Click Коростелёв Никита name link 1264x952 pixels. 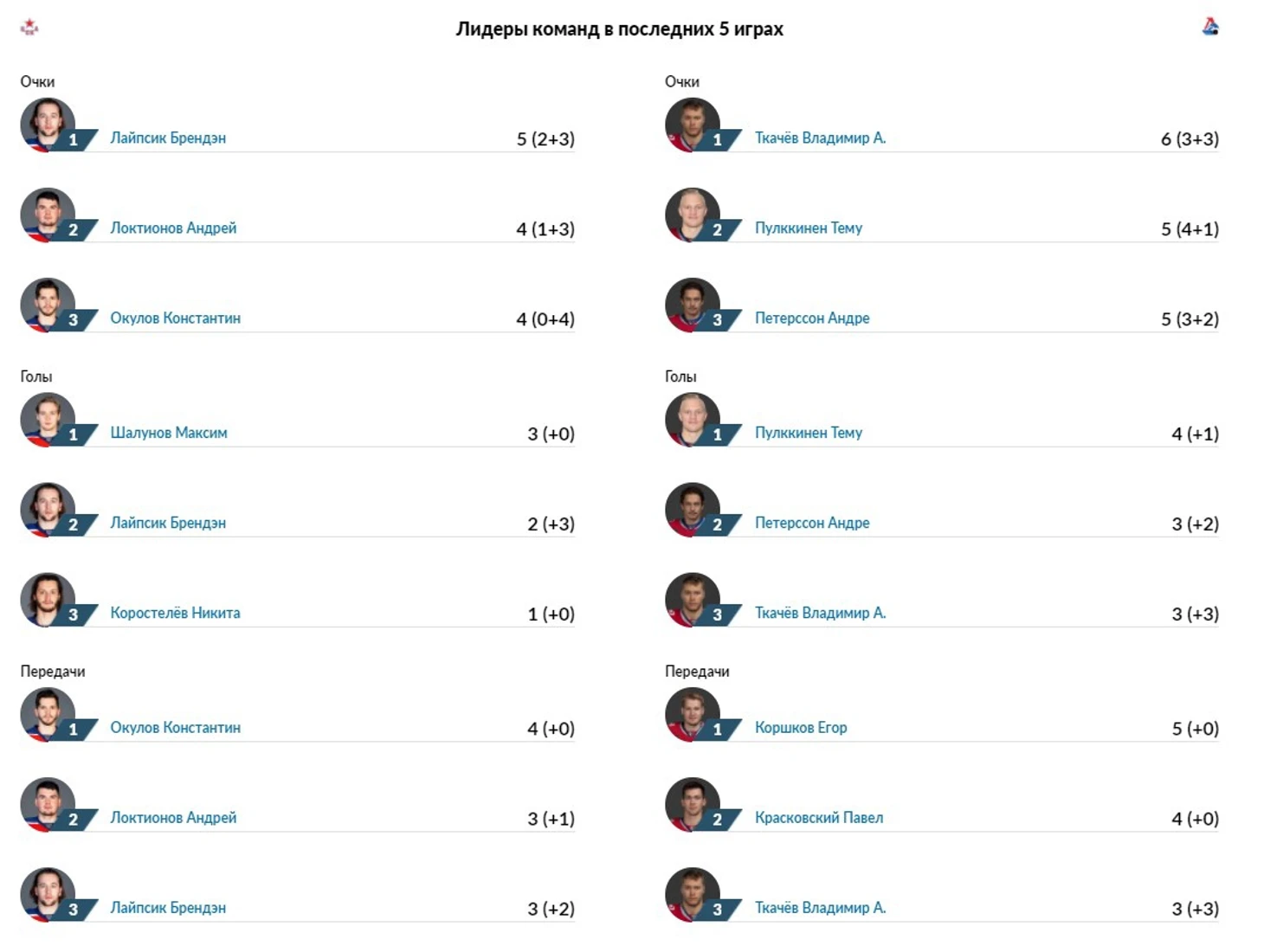pos(175,613)
